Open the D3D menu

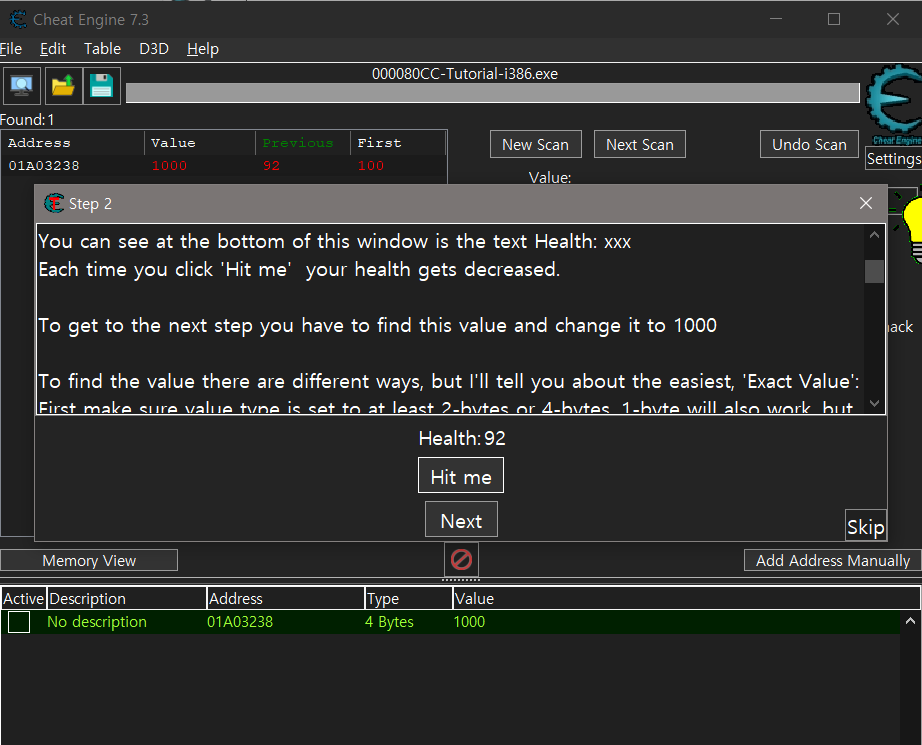(154, 49)
